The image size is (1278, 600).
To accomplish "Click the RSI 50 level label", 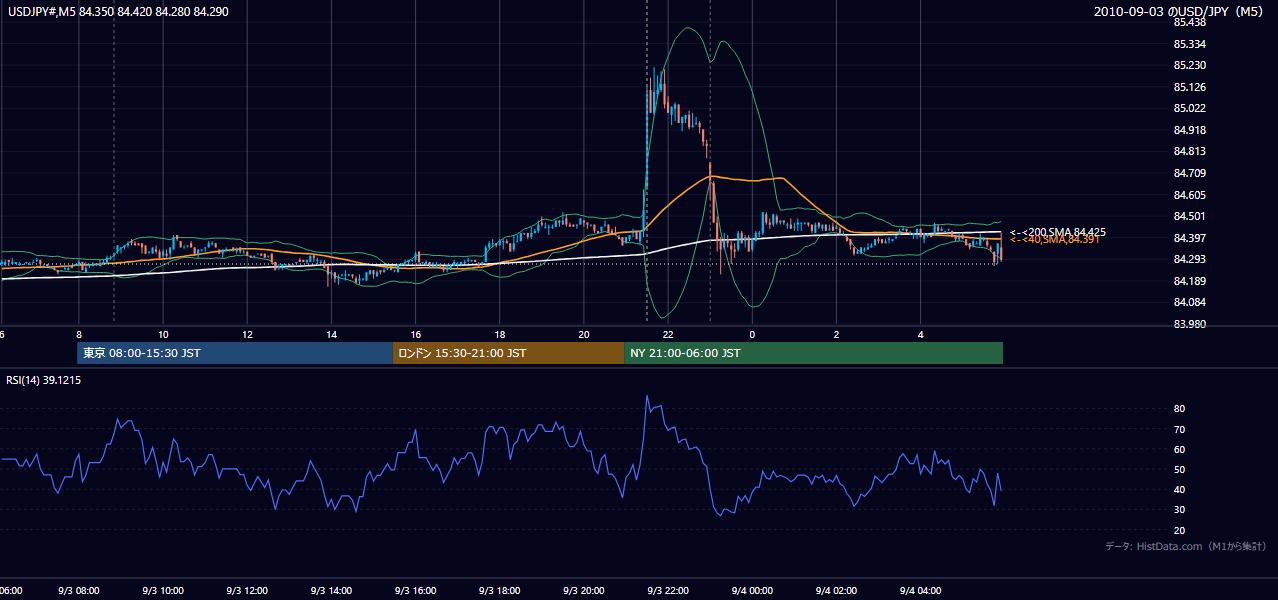I will coord(1179,470).
